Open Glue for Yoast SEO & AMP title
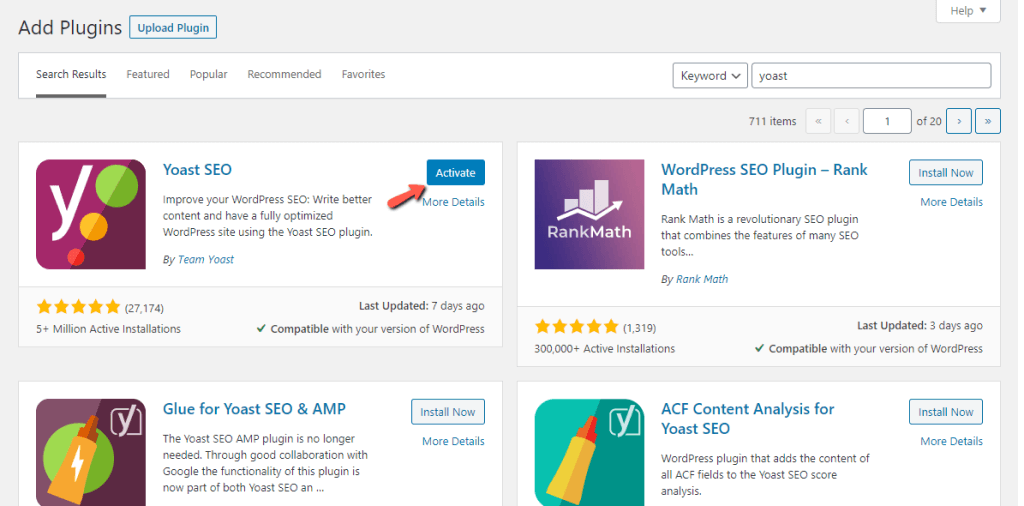The image size is (1024, 506). 254,409
